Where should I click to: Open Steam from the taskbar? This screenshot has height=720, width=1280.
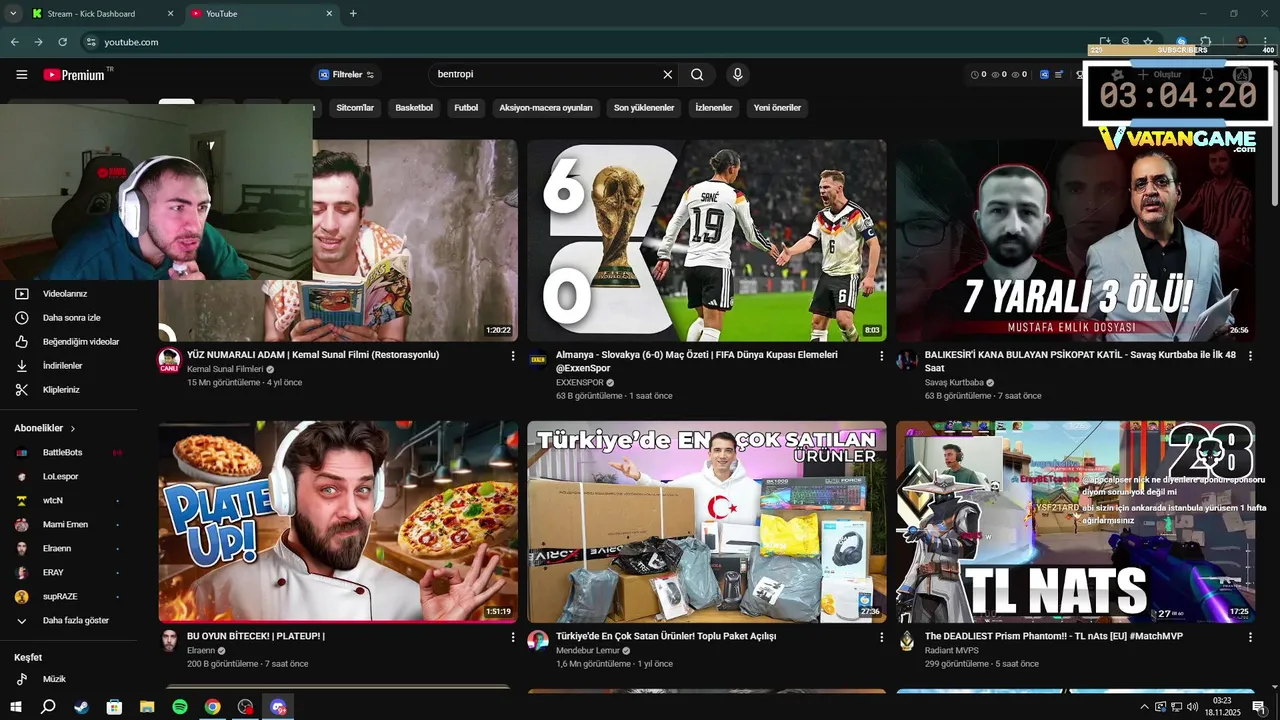coord(82,707)
